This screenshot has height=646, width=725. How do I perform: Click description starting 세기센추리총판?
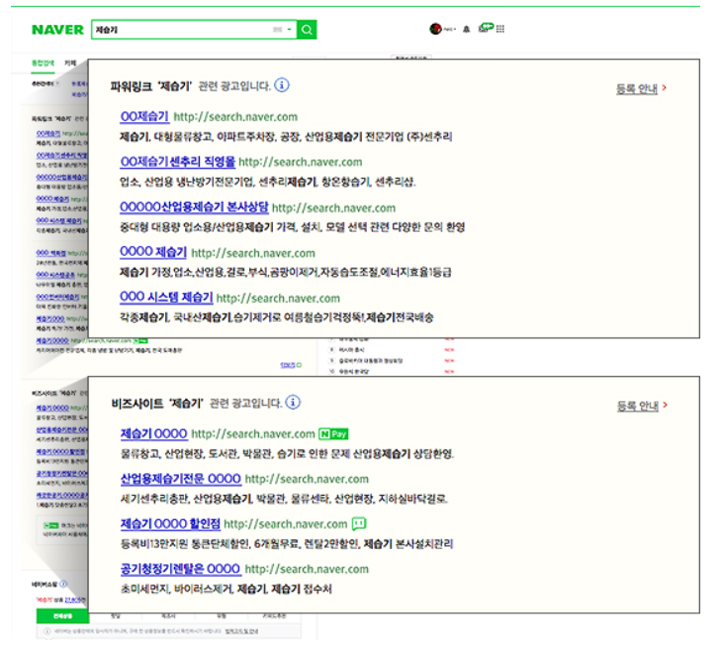click(x=284, y=499)
